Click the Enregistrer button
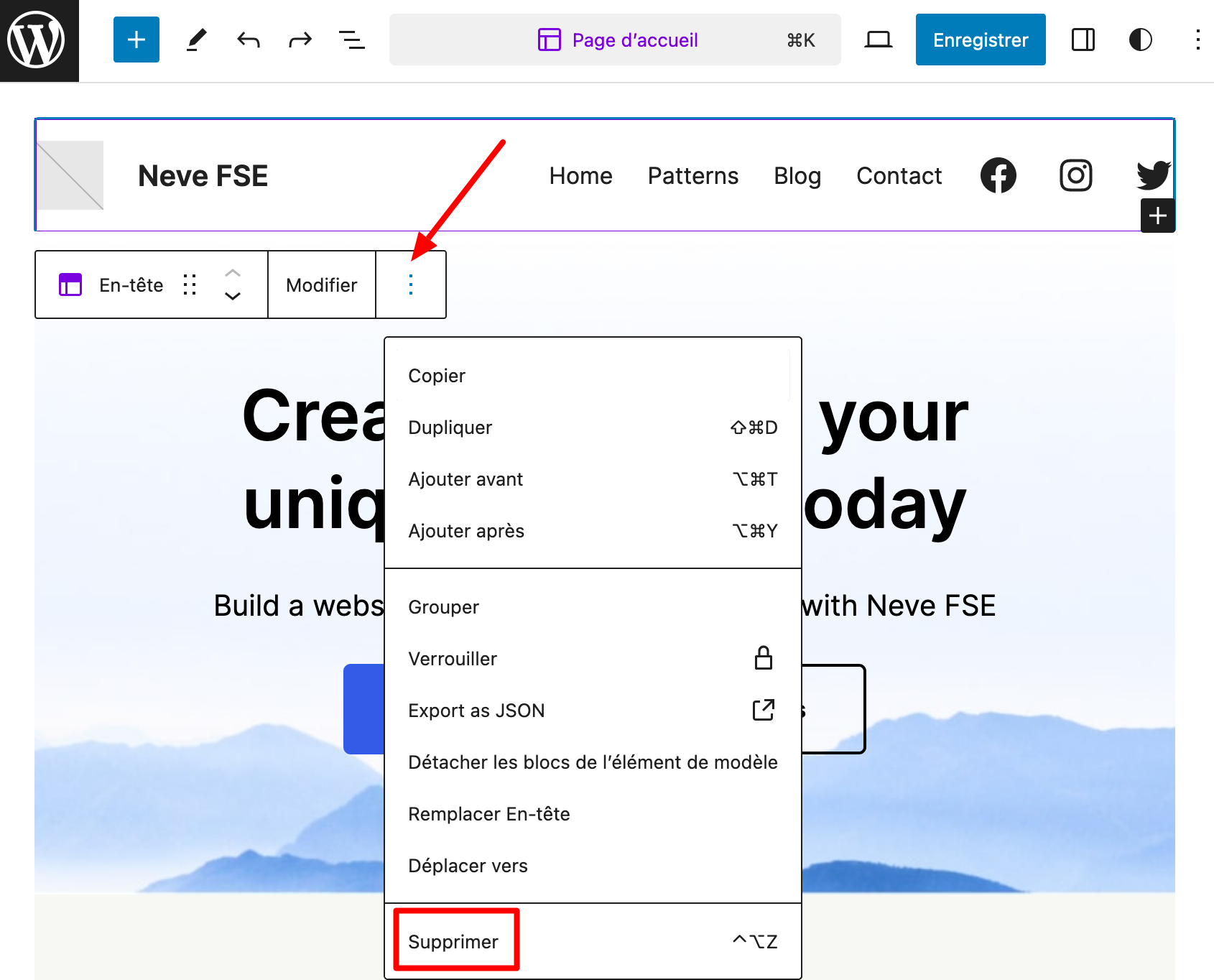Image resolution: width=1214 pixels, height=980 pixels. point(980,40)
